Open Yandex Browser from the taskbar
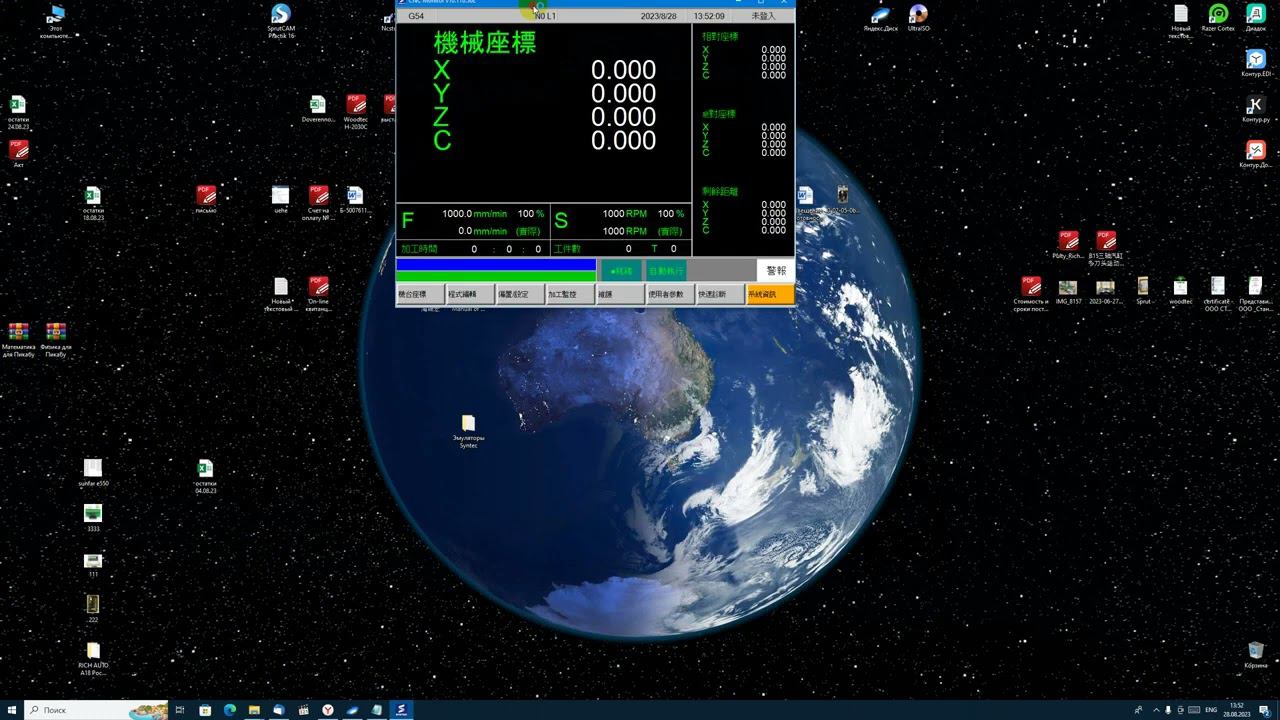The width and height of the screenshot is (1280, 720). [x=328, y=710]
